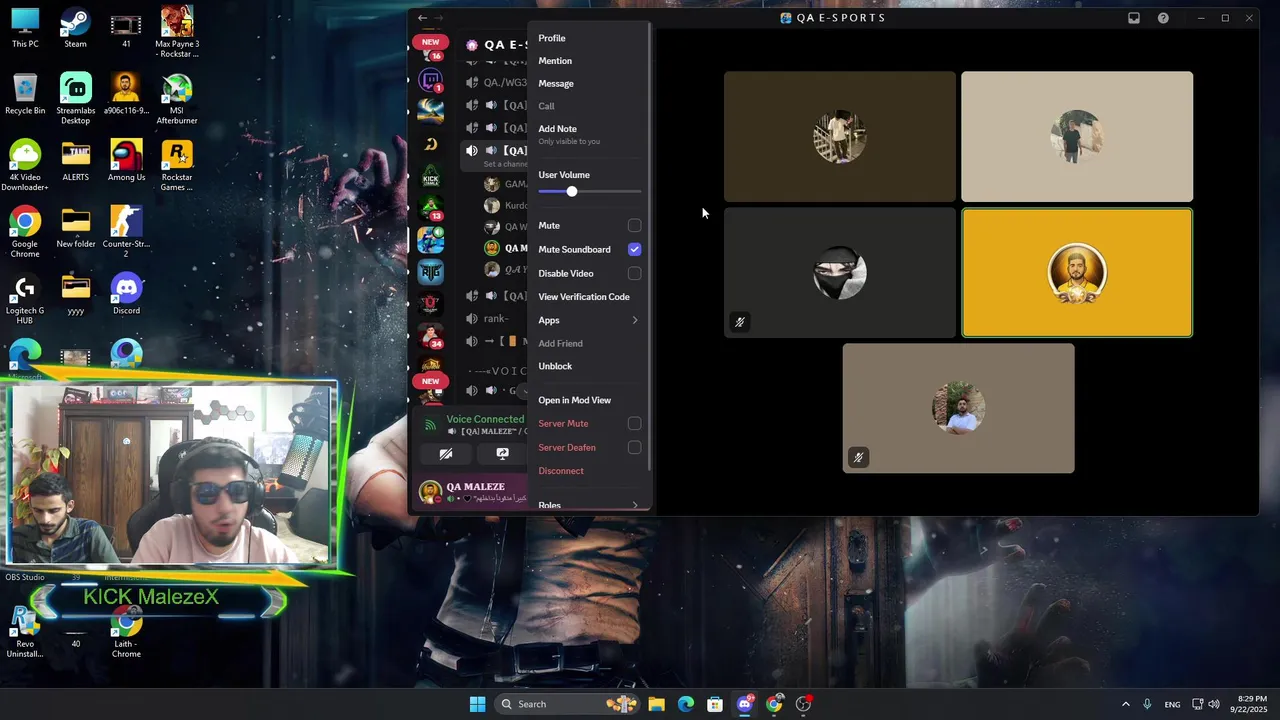Image resolution: width=1280 pixels, height=720 pixels.
Task: Click the Discord back navigation arrow
Action: click(x=422, y=18)
